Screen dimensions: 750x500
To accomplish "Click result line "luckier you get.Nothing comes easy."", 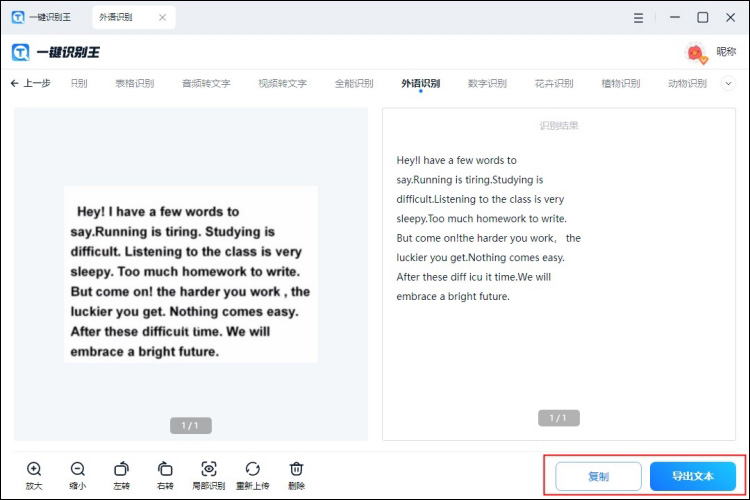I will coord(480,257).
